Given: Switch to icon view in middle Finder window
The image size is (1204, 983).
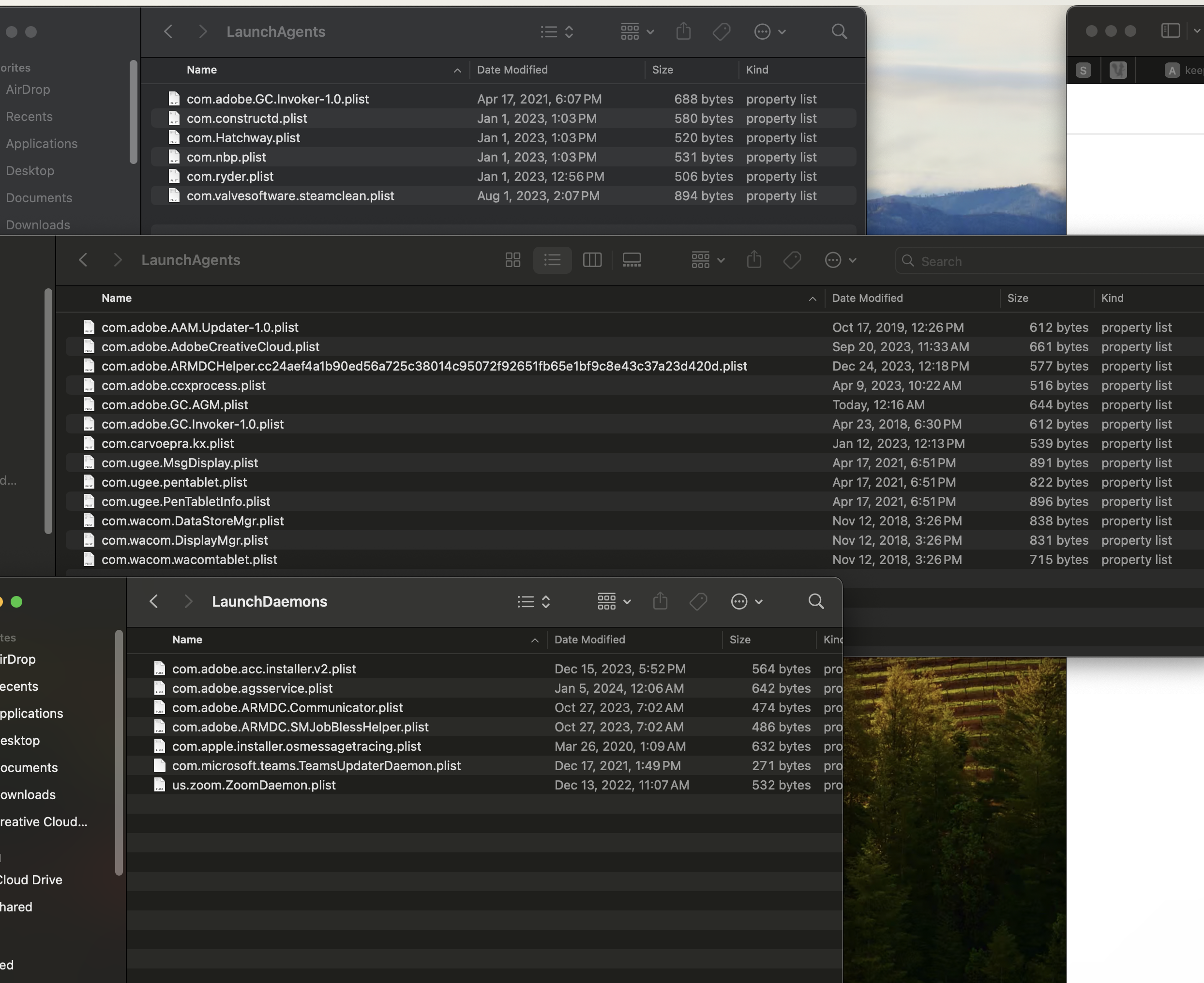Looking at the screenshot, I should click(x=512, y=260).
